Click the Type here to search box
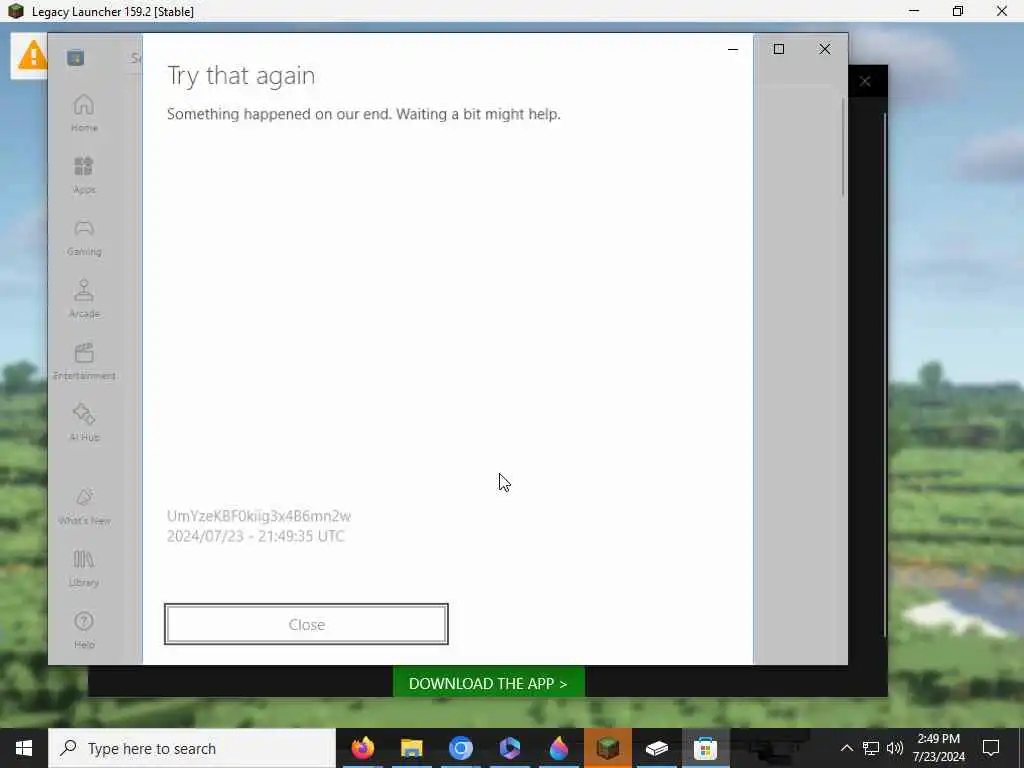Screen dimensions: 1024x768 tap(192, 748)
